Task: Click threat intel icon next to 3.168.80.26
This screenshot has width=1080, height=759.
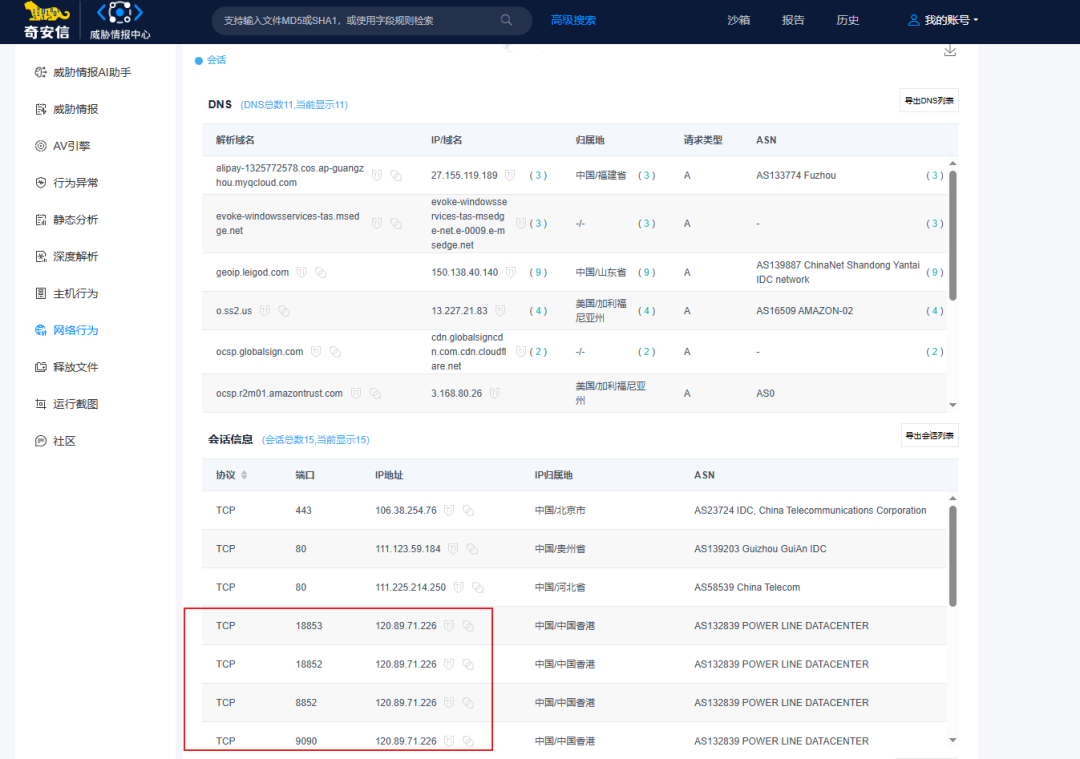Action: click(x=495, y=393)
